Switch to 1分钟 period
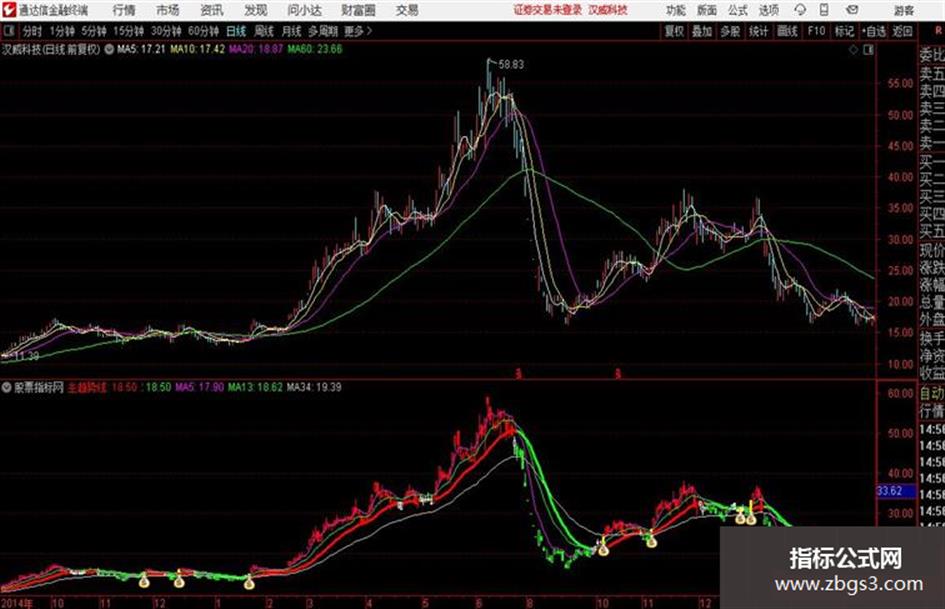Screen dimensions: 945x609 [62, 31]
